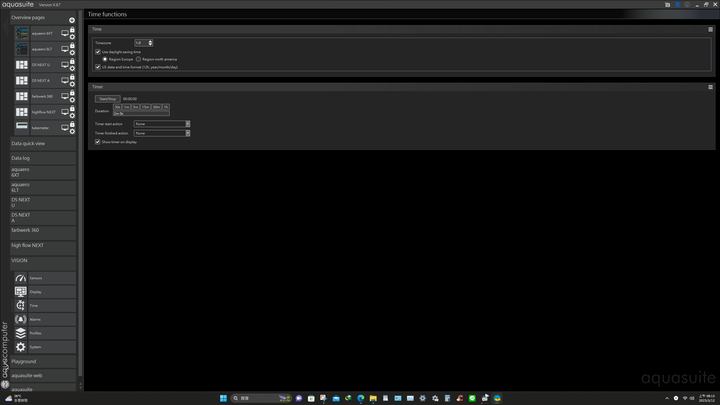Toggle Use daylight saving time checkbox

point(98,52)
